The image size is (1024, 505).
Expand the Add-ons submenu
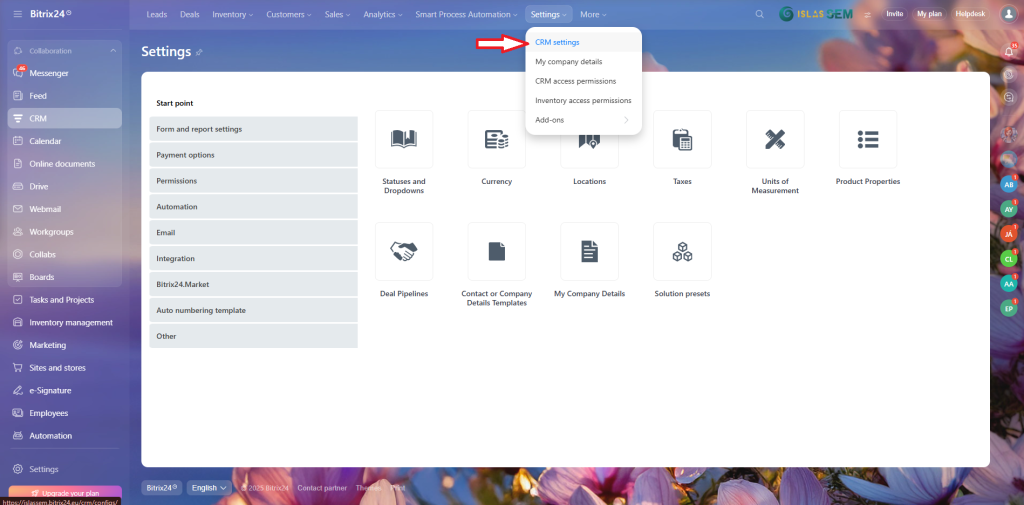click(x=583, y=120)
